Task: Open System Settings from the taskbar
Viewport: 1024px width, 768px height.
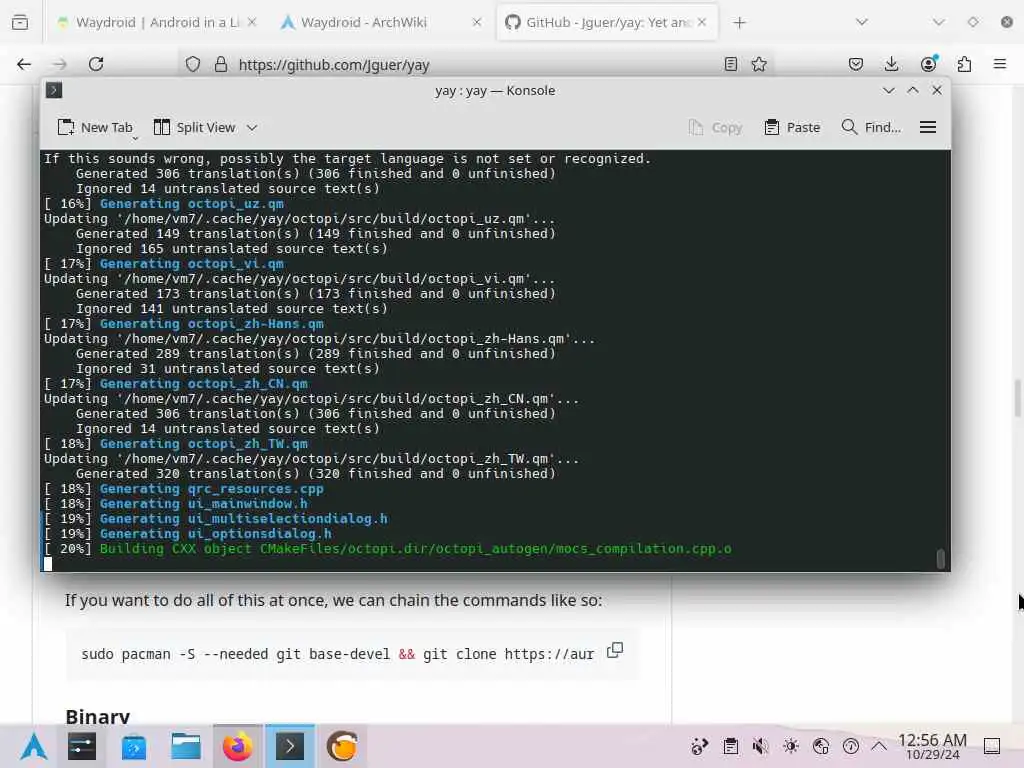Action: (82, 746)
